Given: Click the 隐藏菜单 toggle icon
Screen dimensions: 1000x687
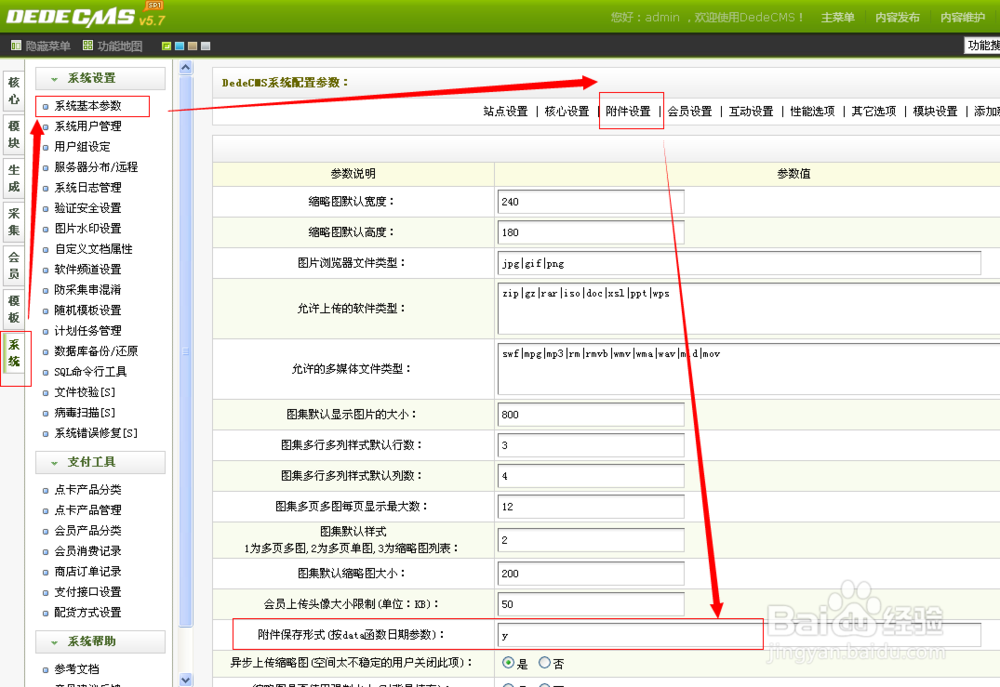Looking at the screenshot, I should [x=16, y=46].
